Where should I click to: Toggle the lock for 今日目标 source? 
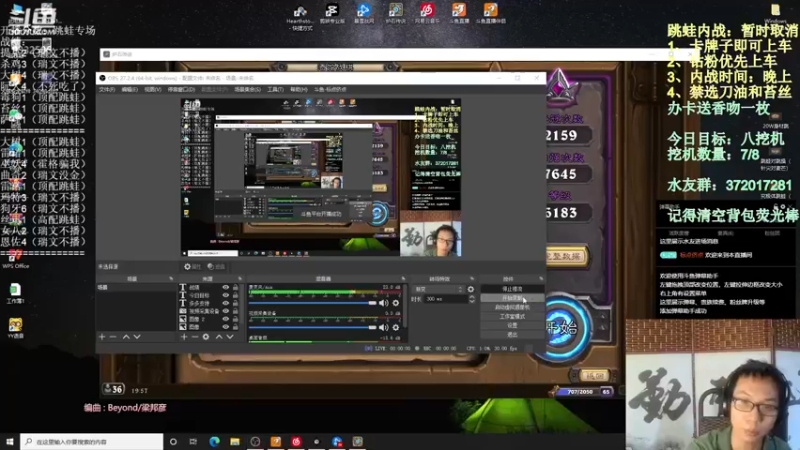(235, 295)
